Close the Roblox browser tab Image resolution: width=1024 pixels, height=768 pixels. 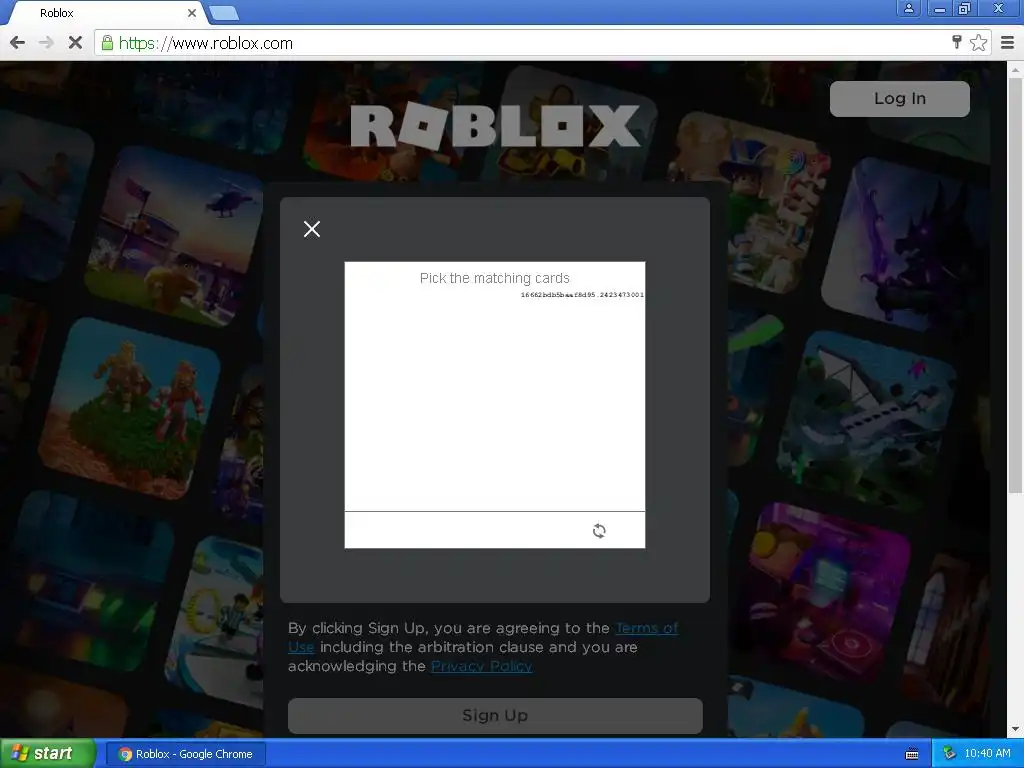pos(191,13)
